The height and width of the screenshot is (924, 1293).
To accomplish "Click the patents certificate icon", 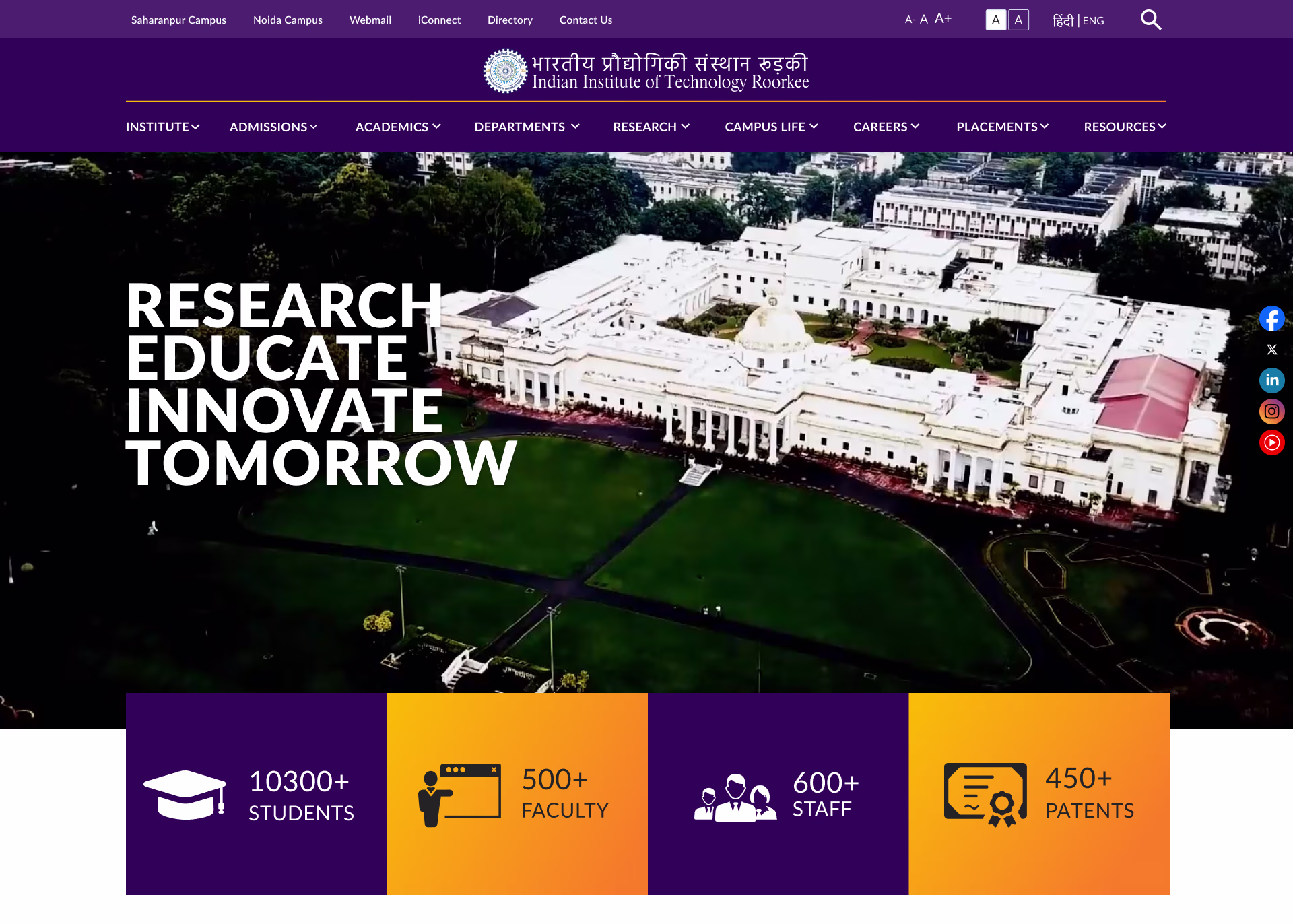I will tap(985, 795).
